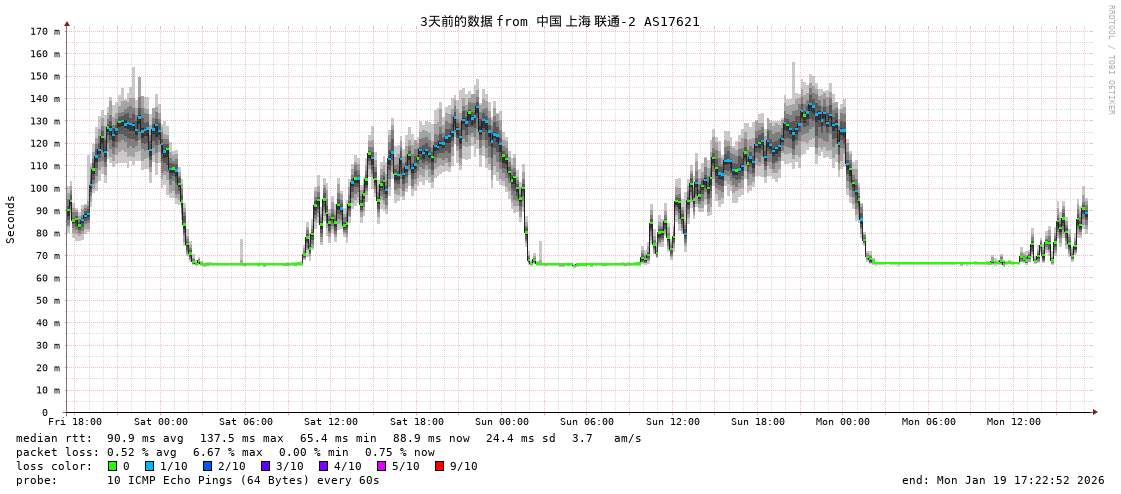
Task: Click the 3/10 loss color swatch
Action: 265,466
